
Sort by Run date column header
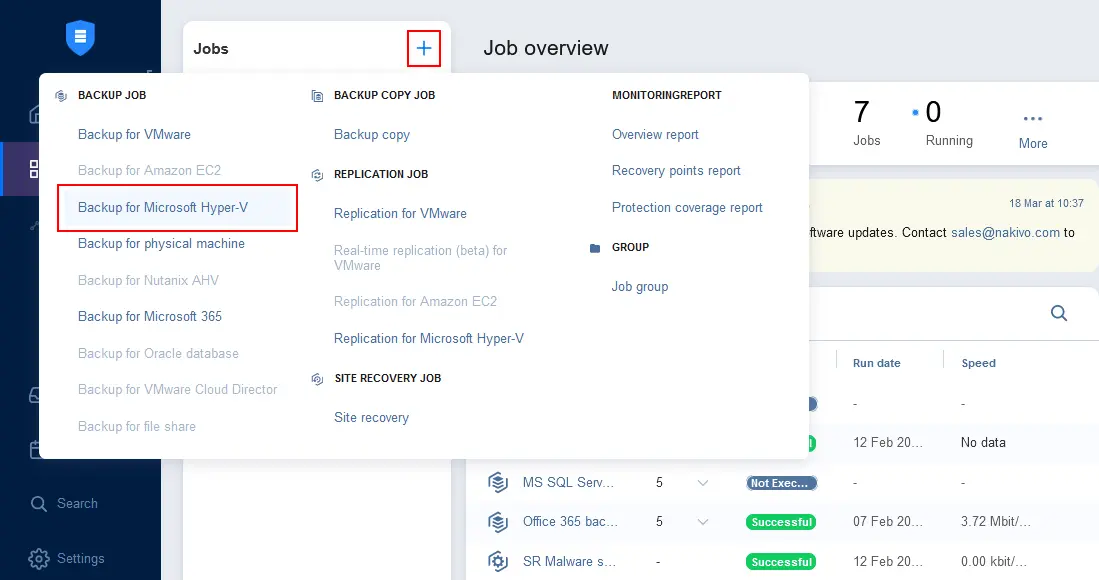pos(876,363)
